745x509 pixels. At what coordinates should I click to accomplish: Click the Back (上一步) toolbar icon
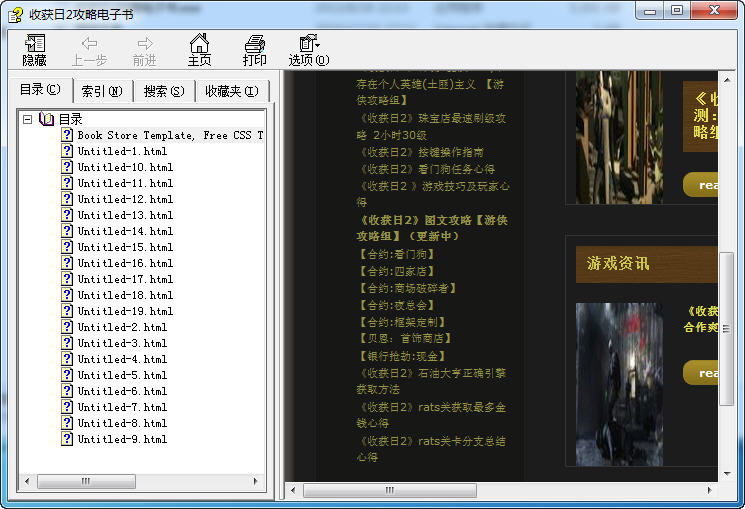pyautogui.click(x=89, y=50)
